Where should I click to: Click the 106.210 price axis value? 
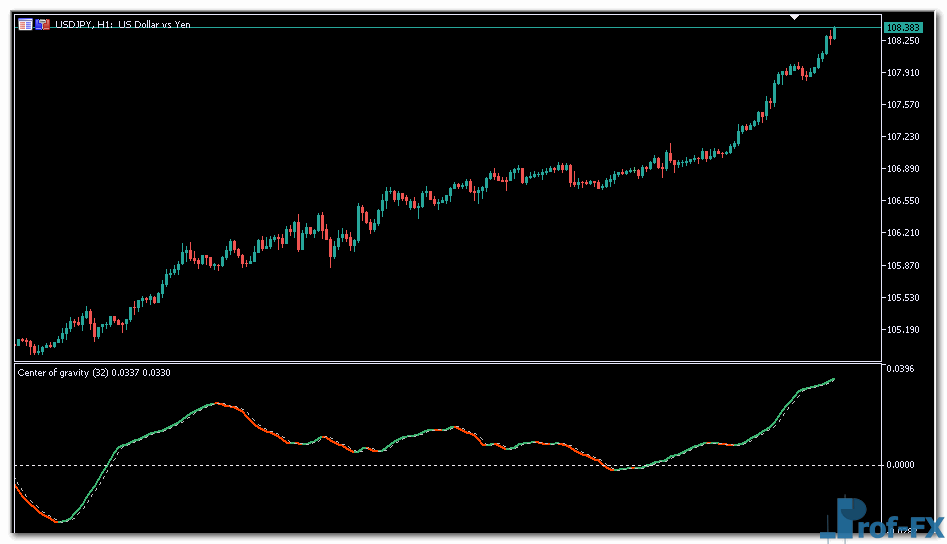click(903, 233)
